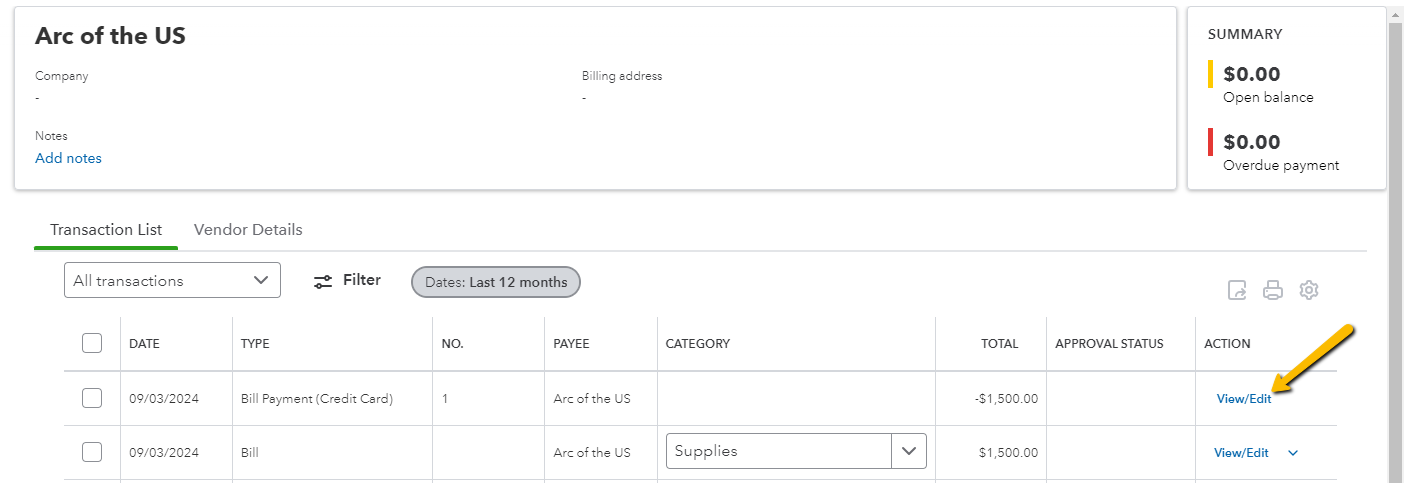Click View/Edit for the Bill row
Viewport: 1411px width, 483px height.
[x=1241, y=453]
